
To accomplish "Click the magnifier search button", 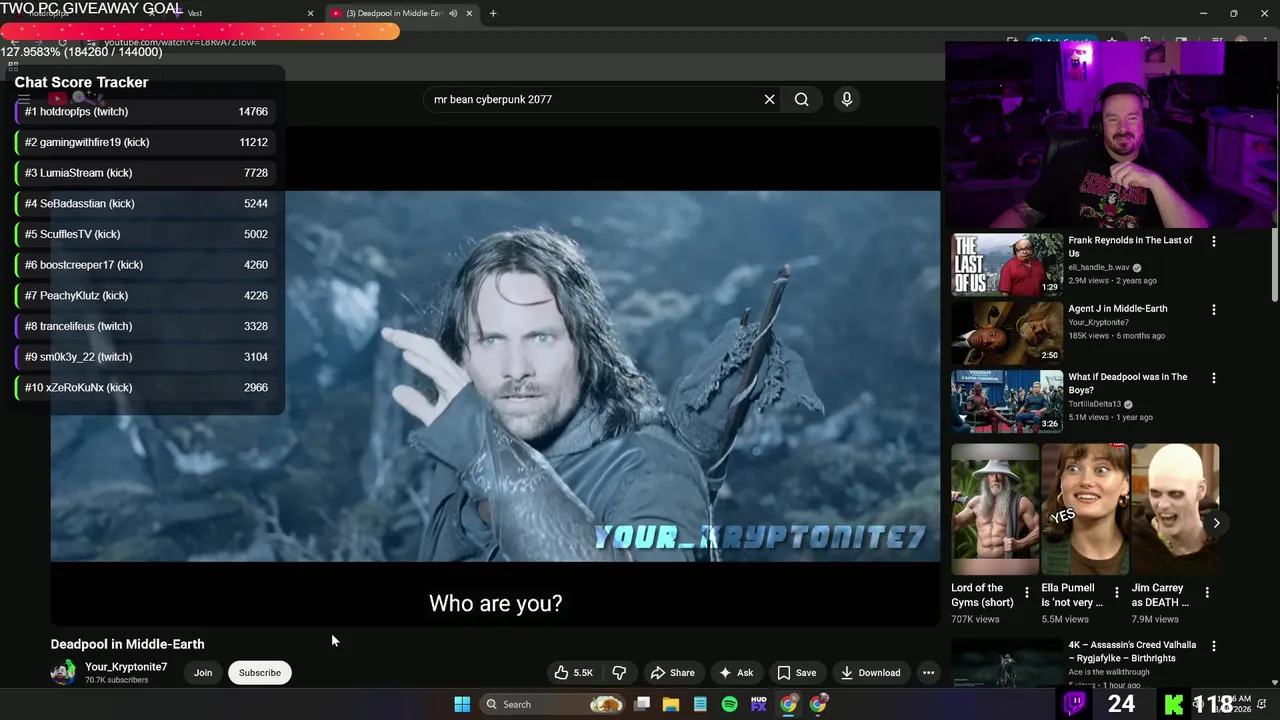I will coord(801,99).
